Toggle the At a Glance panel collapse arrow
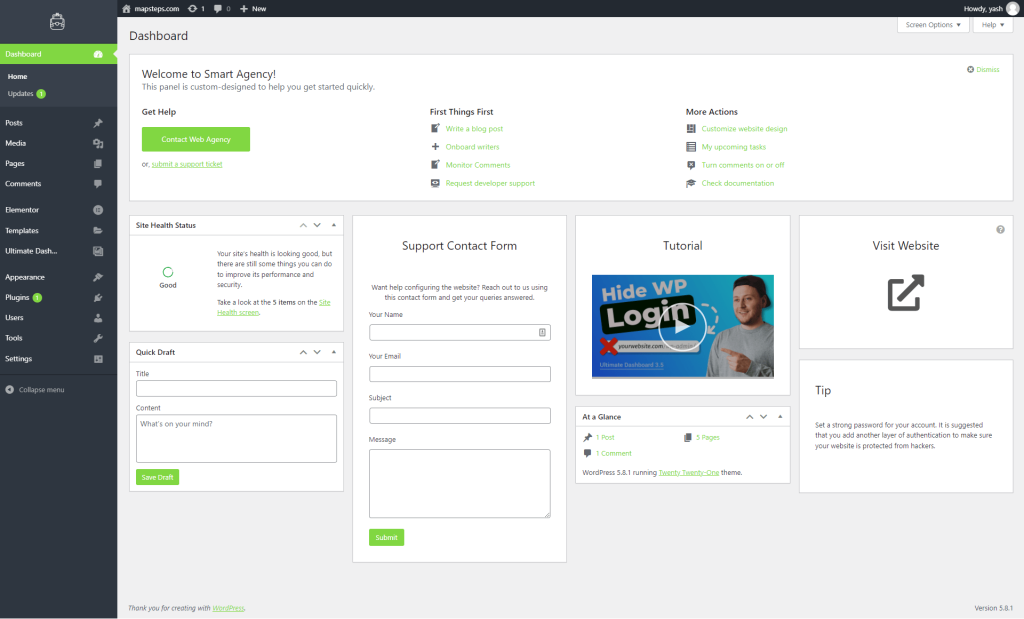 (780, 416)
